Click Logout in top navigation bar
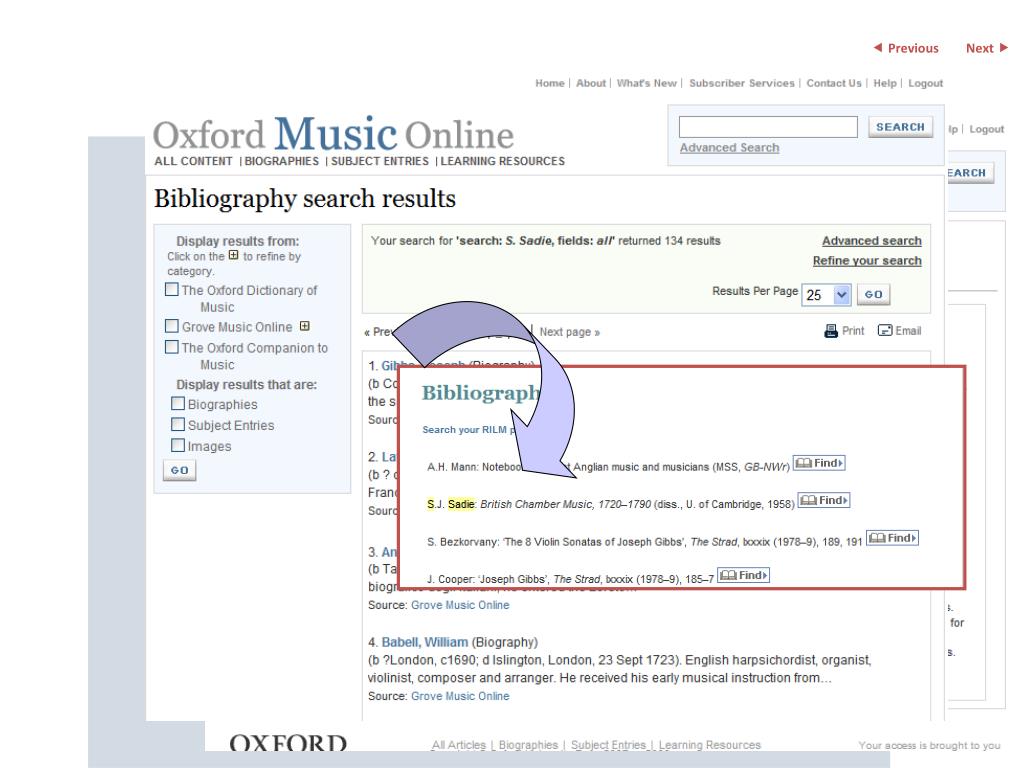 point(925,84)
